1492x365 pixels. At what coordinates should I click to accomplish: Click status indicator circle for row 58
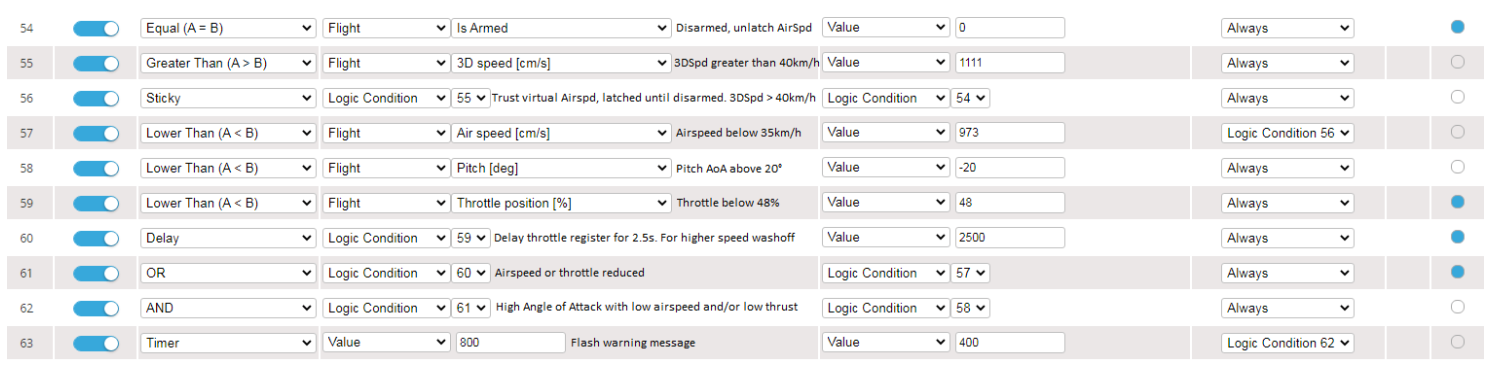click(x=1457, y=167)
